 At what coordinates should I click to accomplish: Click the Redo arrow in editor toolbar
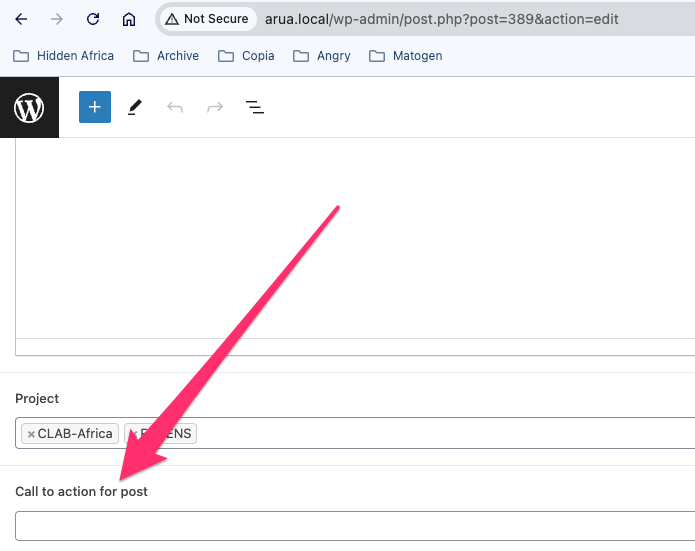pos(215,107)
